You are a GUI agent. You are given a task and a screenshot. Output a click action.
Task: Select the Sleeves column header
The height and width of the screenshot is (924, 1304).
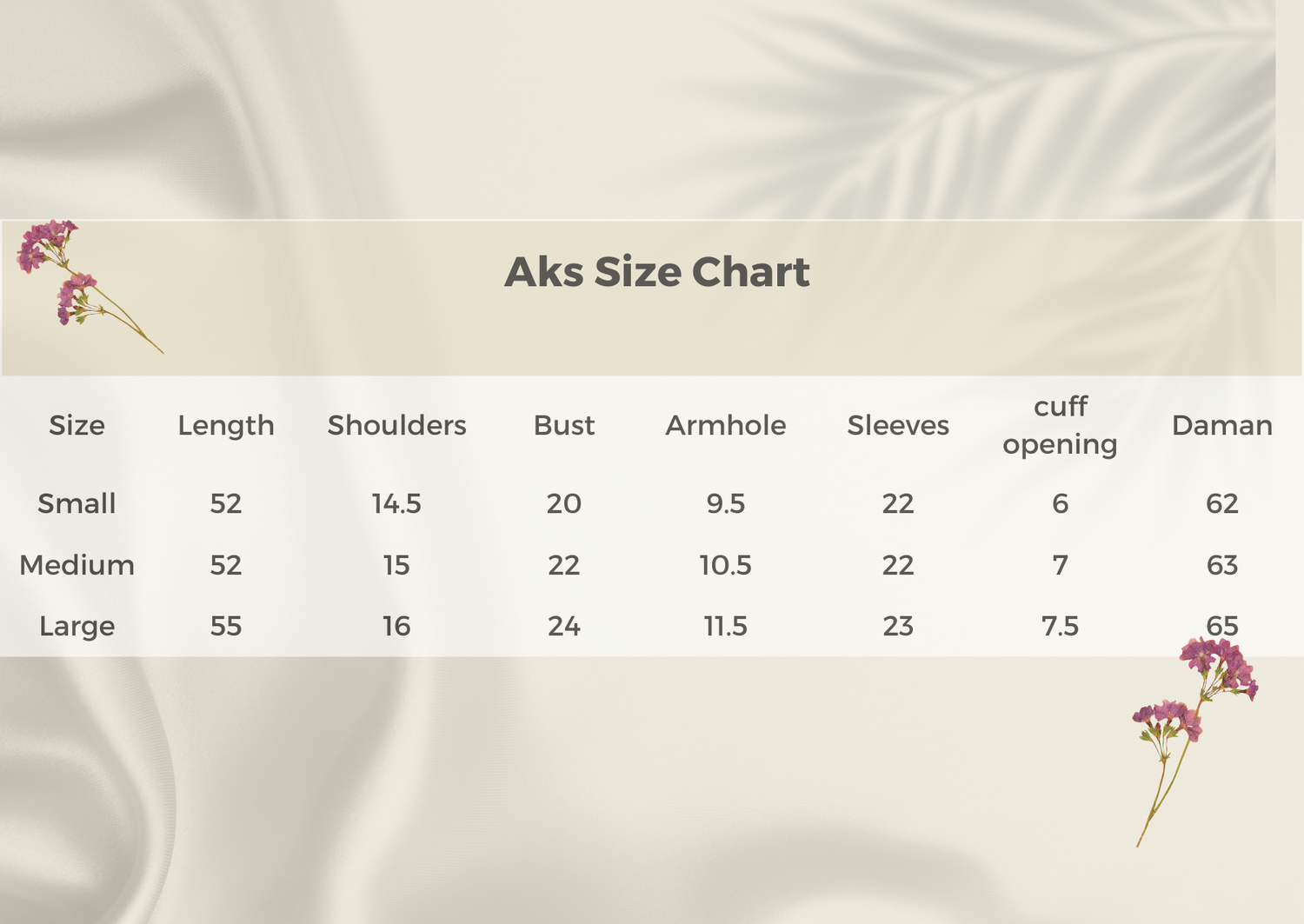898,425
